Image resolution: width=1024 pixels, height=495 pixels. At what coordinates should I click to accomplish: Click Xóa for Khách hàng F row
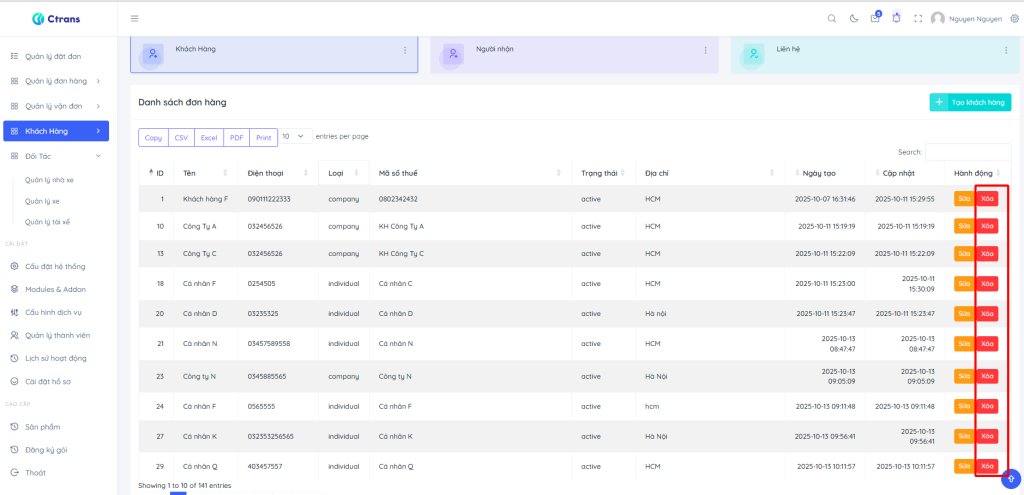coord(988,199)
